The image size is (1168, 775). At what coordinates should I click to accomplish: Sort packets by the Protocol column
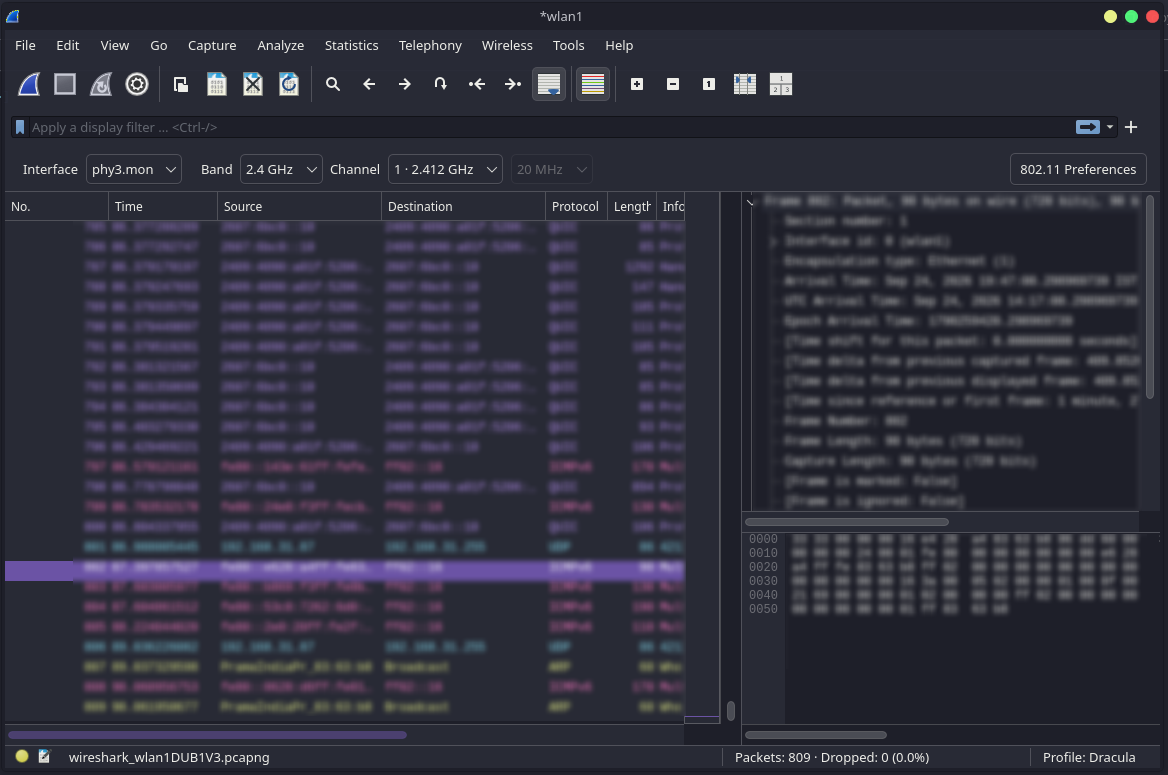[577, 206]
